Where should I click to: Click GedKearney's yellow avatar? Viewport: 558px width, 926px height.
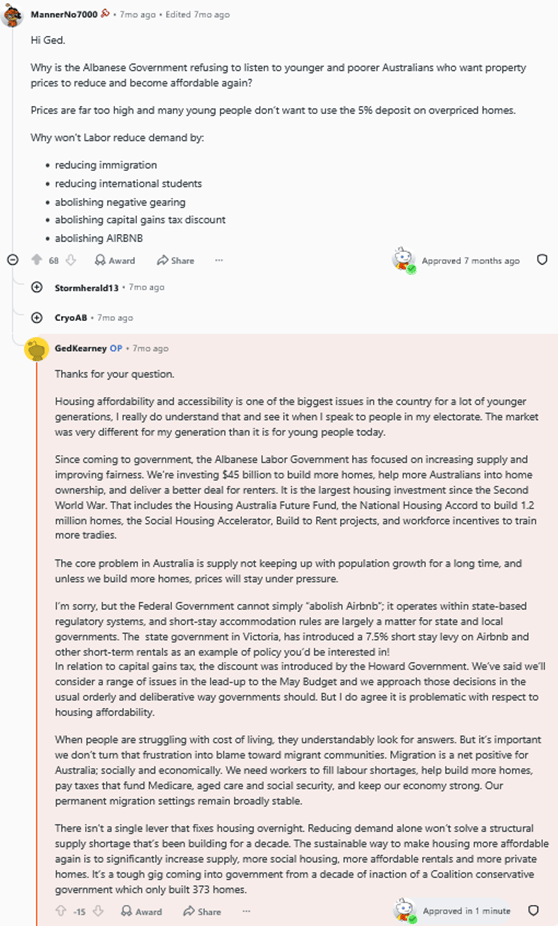(37, 350)
